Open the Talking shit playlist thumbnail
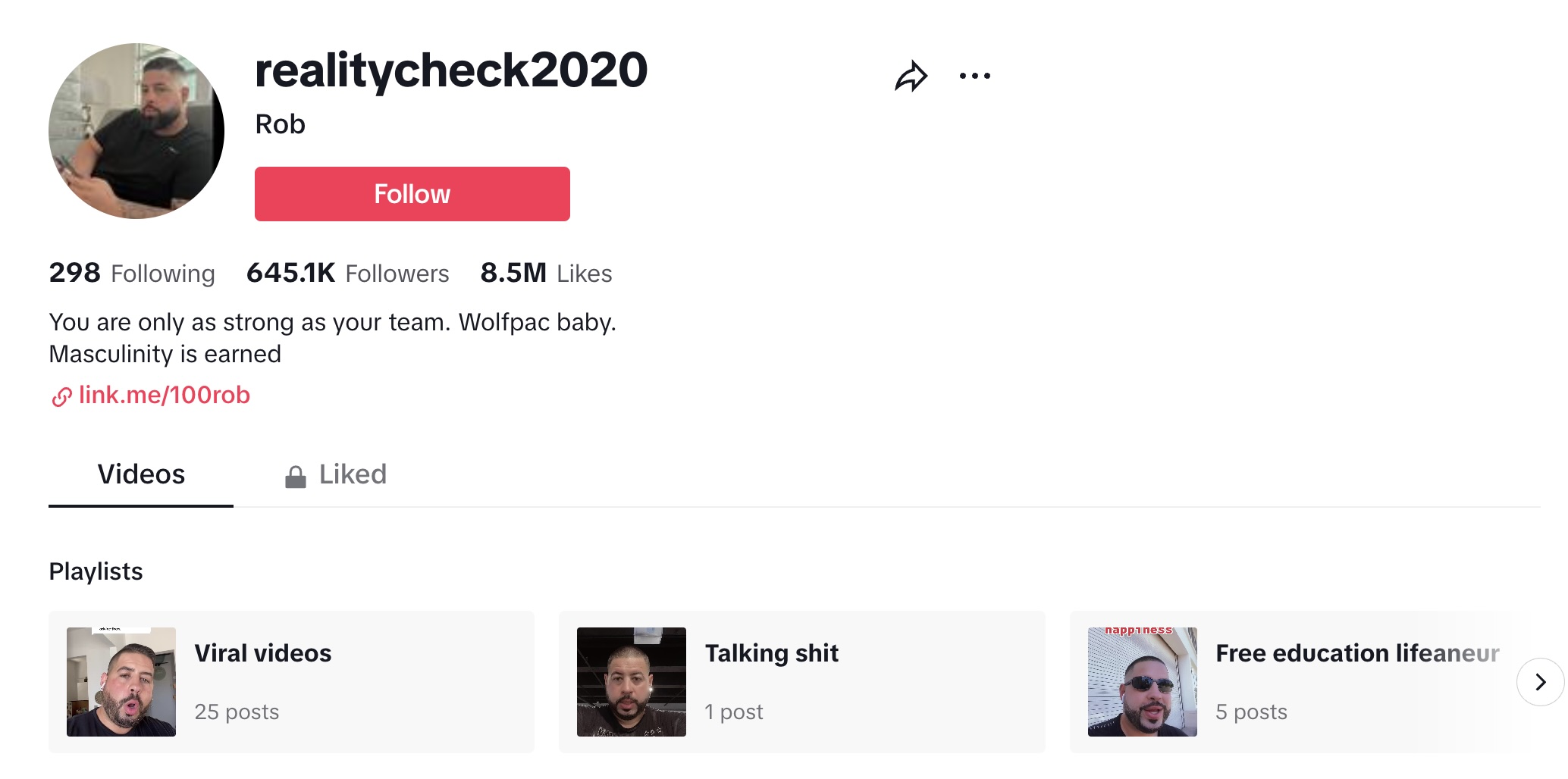1568x779 pixels. pos(632,682)
